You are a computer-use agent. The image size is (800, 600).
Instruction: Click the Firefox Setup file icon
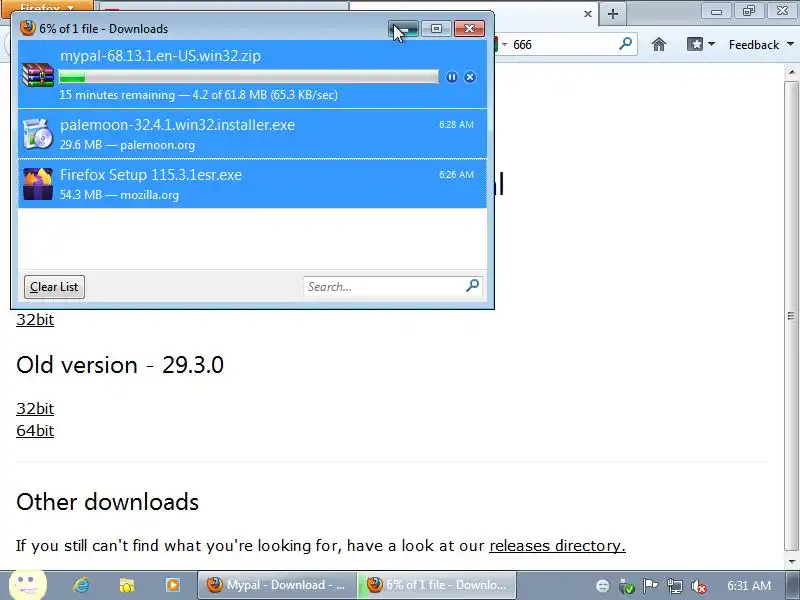tap(38, 183)
